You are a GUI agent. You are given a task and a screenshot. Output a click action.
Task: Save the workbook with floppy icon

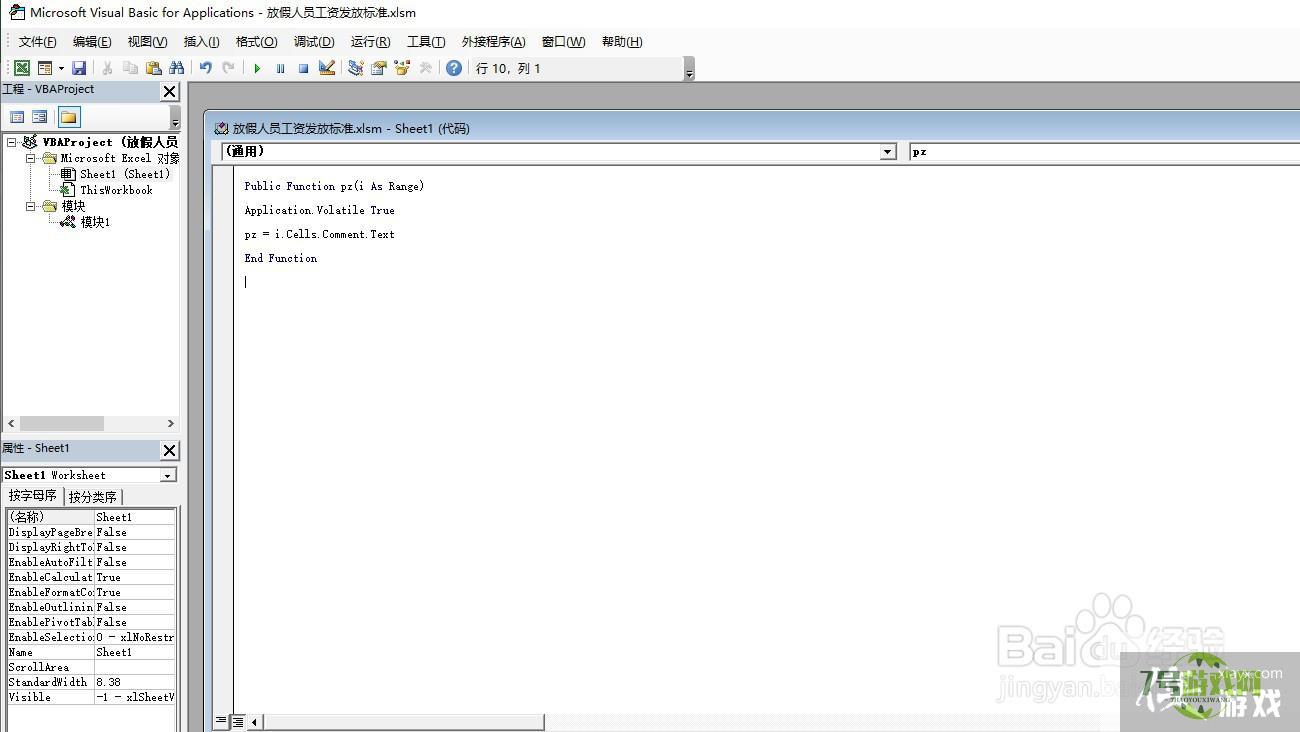(79, 68)
